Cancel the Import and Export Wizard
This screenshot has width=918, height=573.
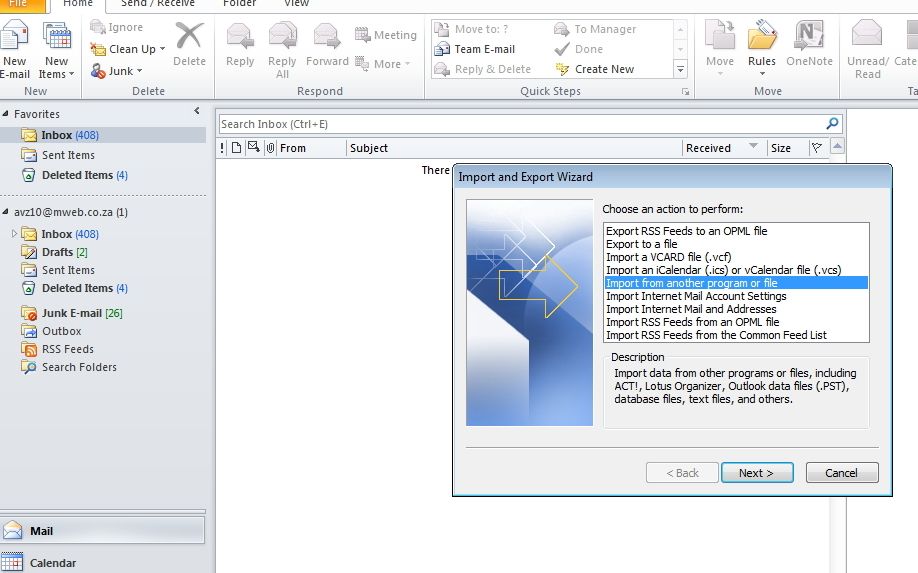[x=841, y=473]
